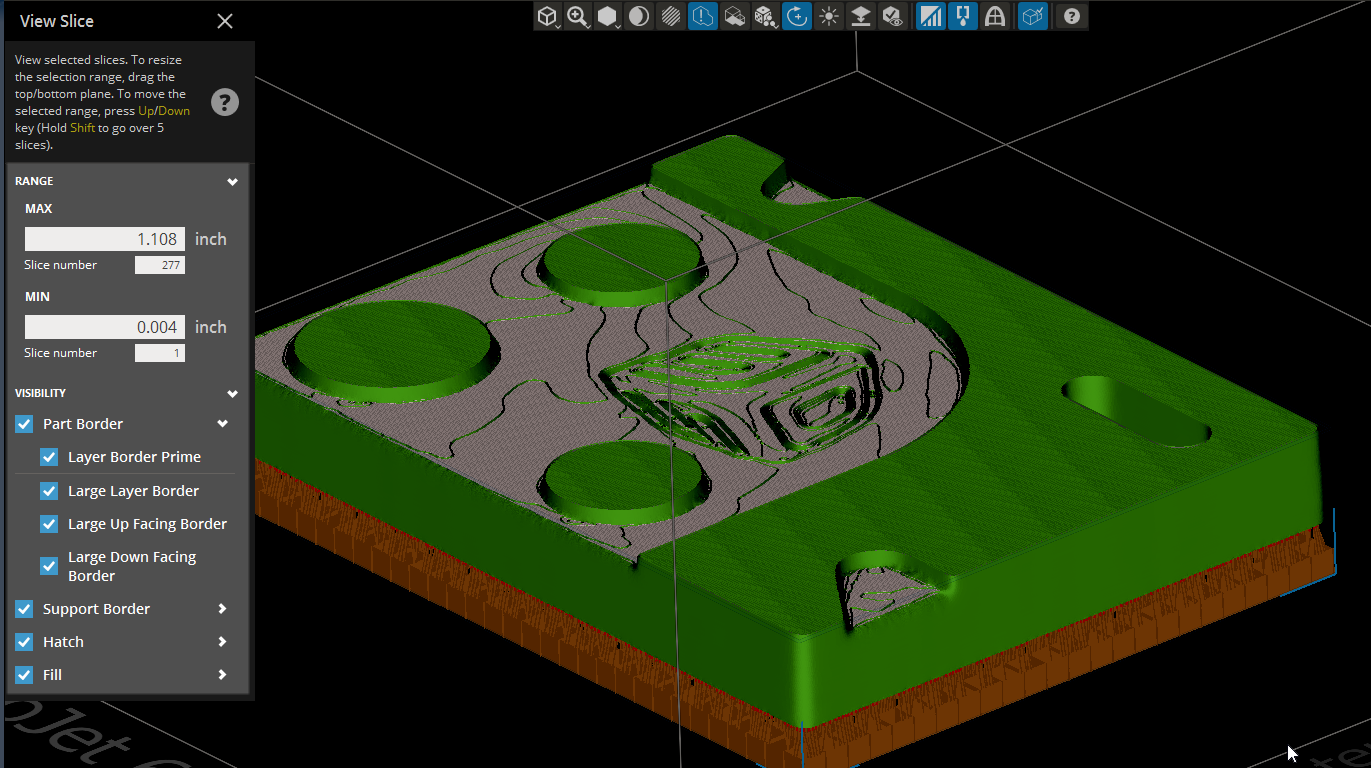Open the view orientation cube menu
Screen dimensions: 1371x768
[x=548, y=16]
